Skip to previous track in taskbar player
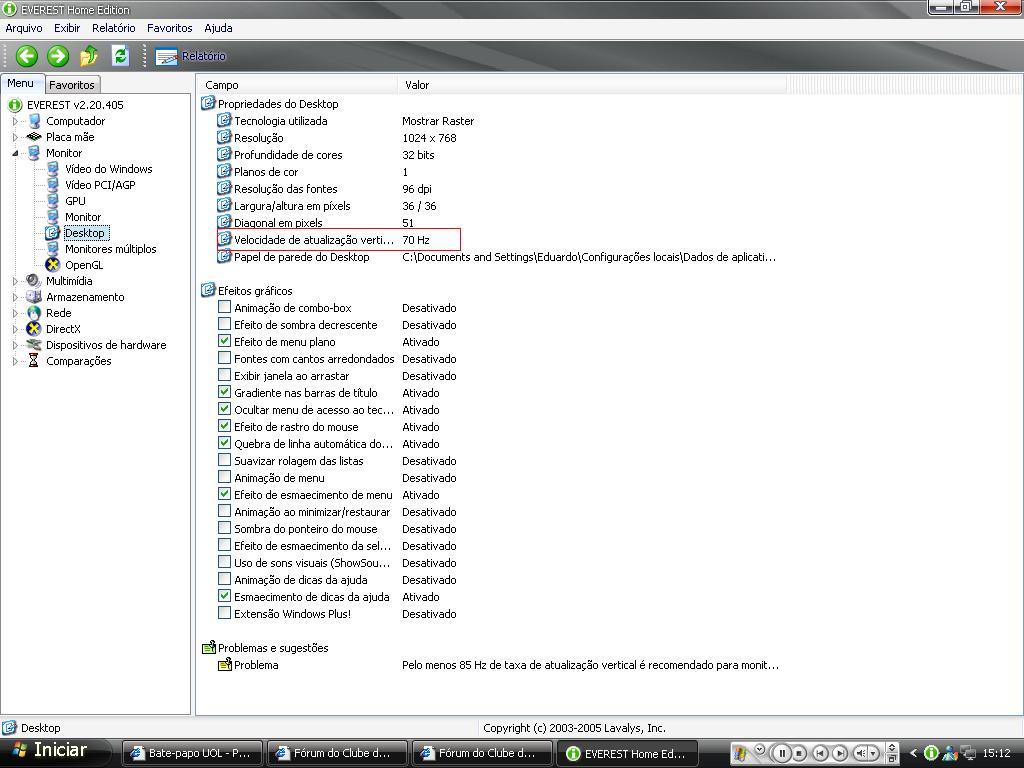Screen dimensions: 1024x768 coord(820,754)
